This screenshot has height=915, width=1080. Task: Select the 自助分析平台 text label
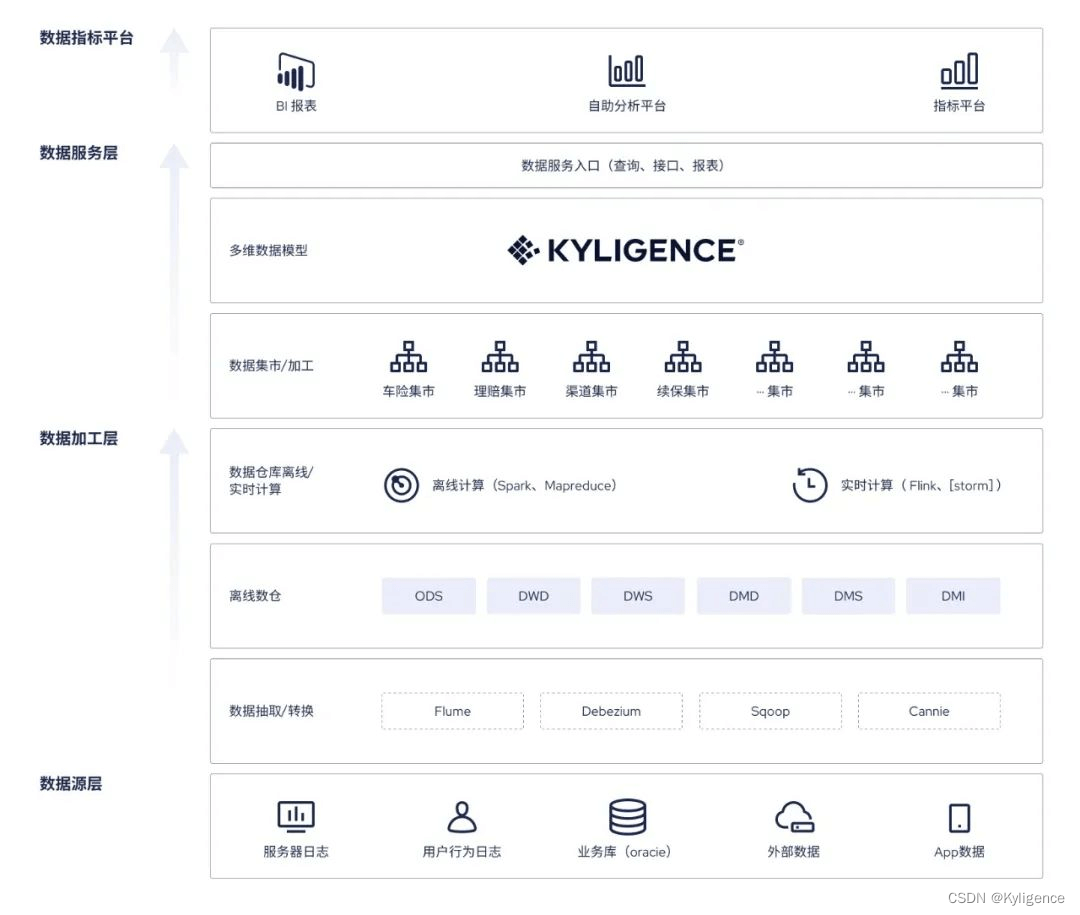[627, 106]
